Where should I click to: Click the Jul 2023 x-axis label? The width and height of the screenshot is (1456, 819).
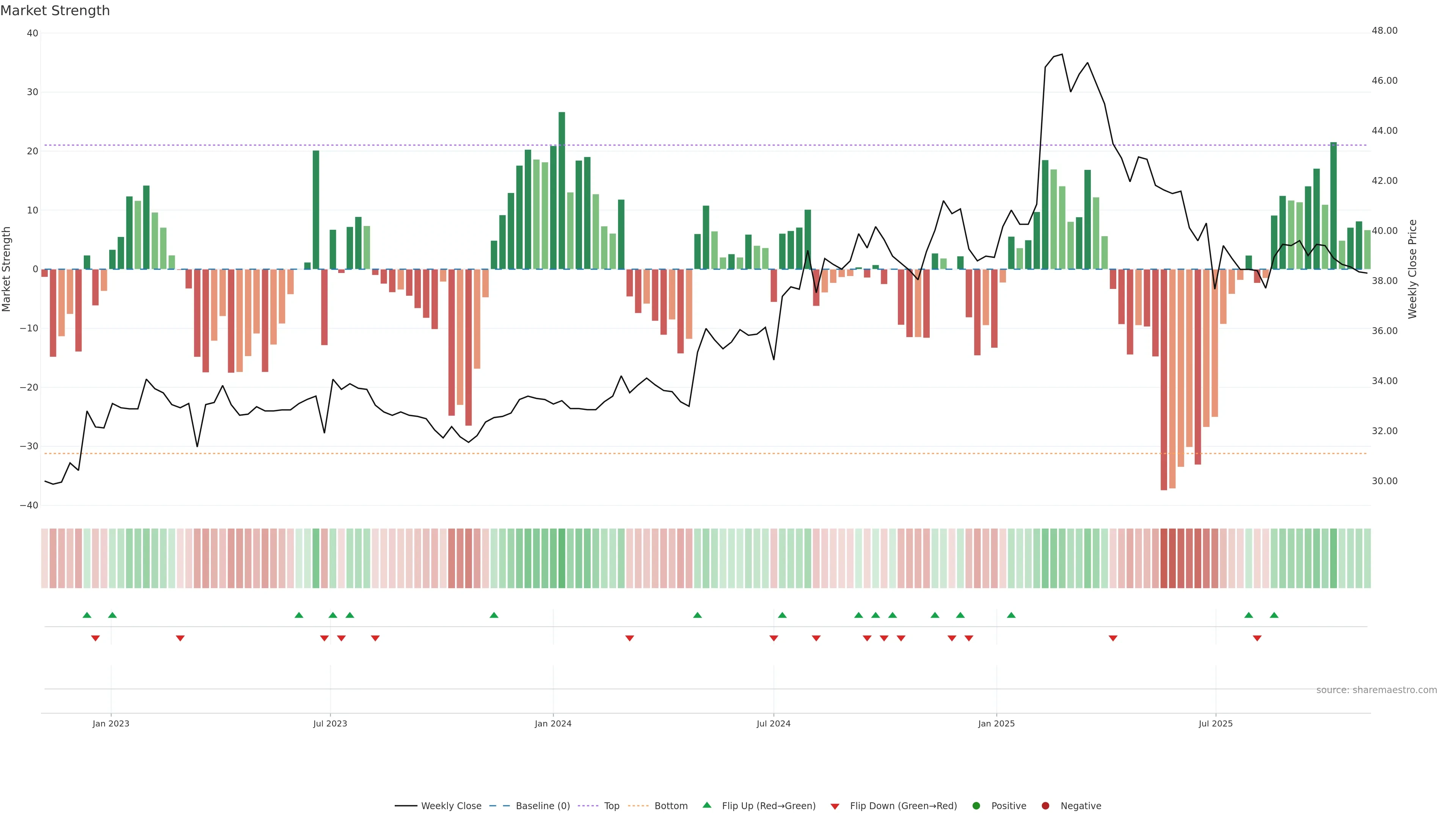330,723
